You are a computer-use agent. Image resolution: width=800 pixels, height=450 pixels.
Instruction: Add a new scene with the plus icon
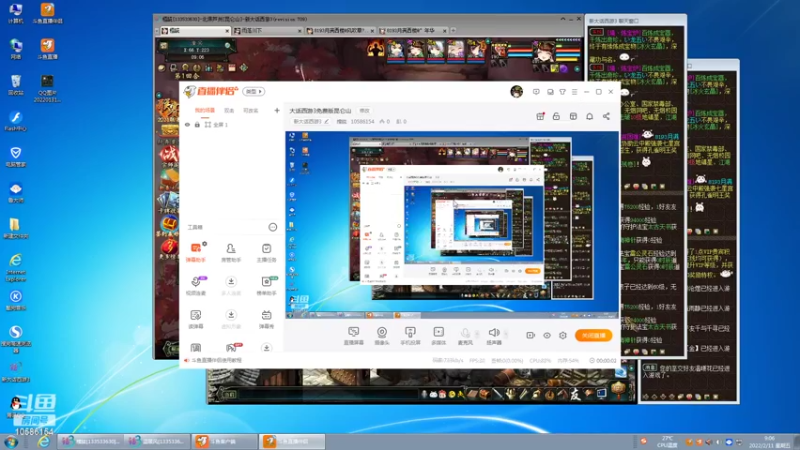(277, 110)
